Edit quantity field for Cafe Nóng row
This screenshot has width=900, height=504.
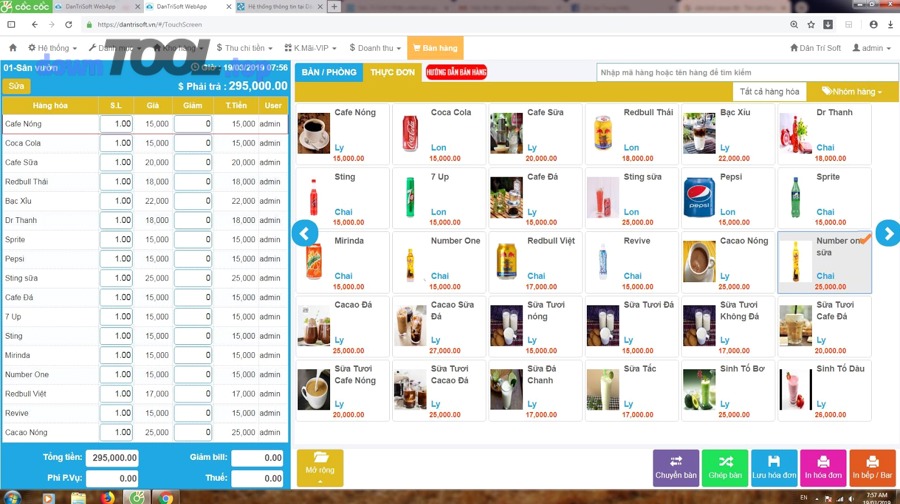point(116,123)
